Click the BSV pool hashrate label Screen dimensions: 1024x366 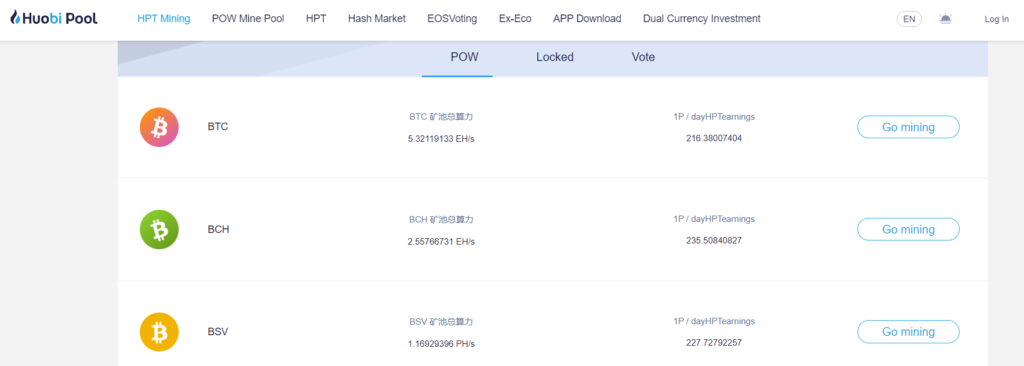pos(441,322)
